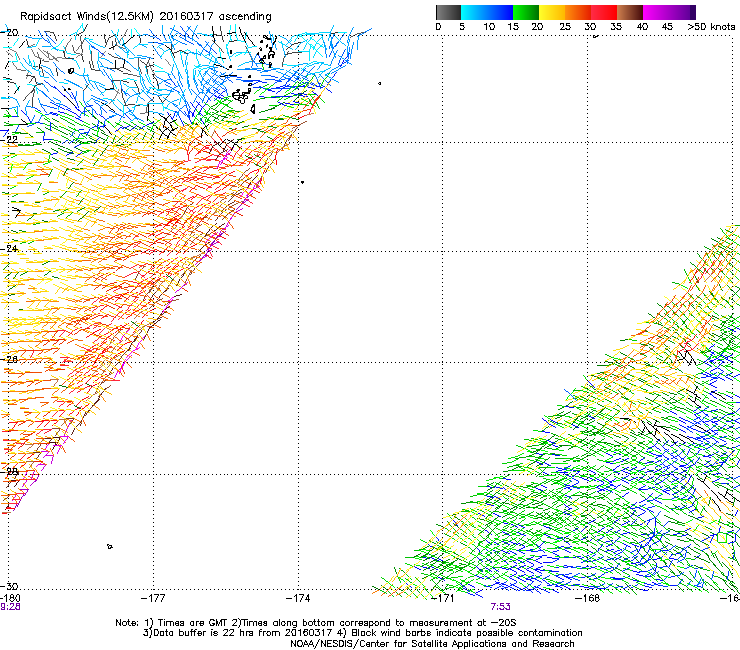Click the '40' label under the color bar
This screenshot has height=650, width=740.
(x=642, y=27)
